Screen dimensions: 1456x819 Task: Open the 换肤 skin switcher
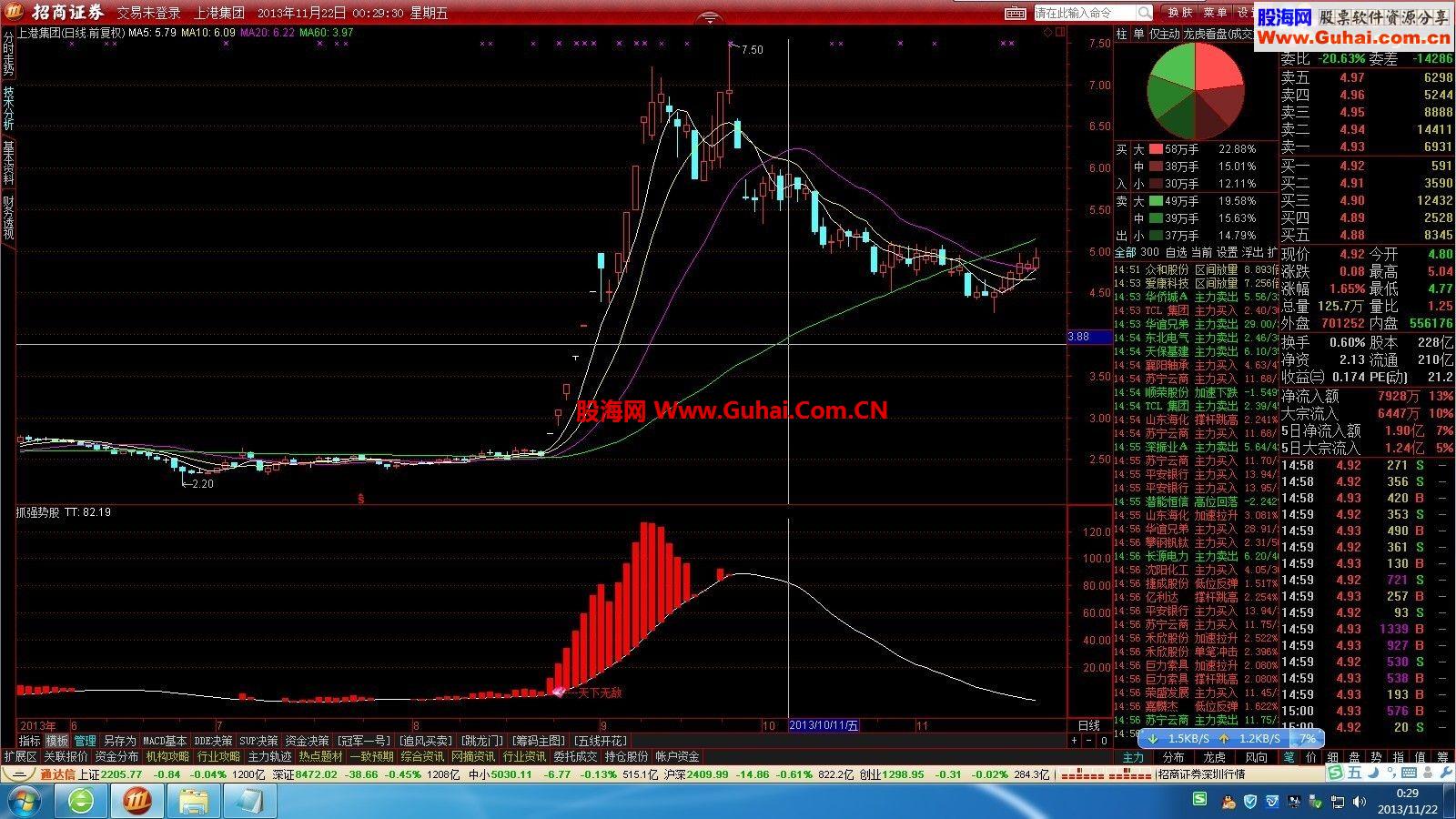pos(1180,13)
